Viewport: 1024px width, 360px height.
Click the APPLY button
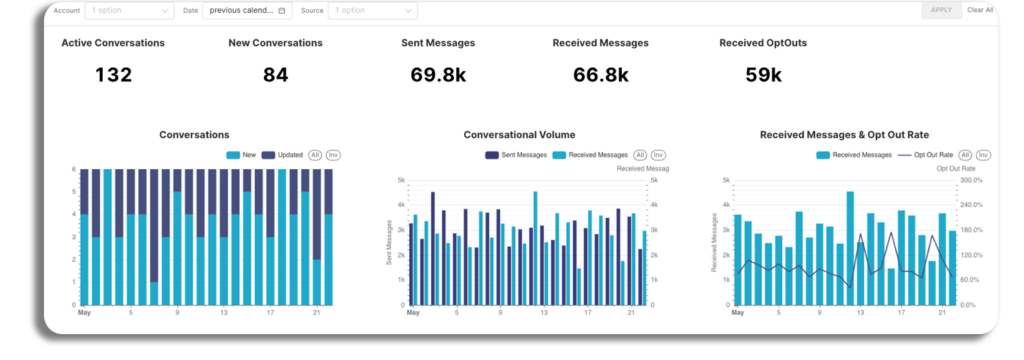coord(941,10)
